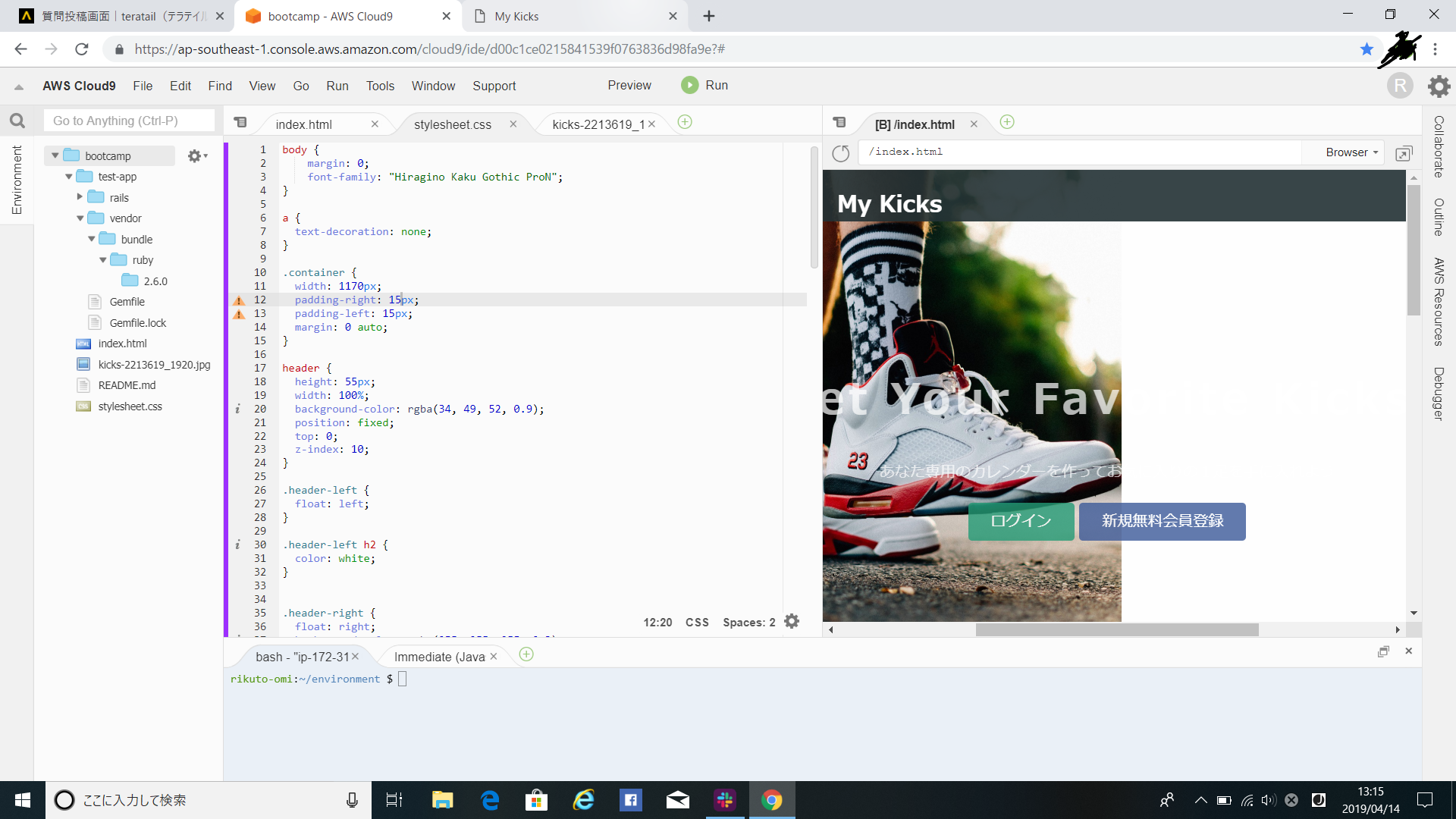Maximize the terminal console panel
Screen dimensions: 1456x819
1383,651
